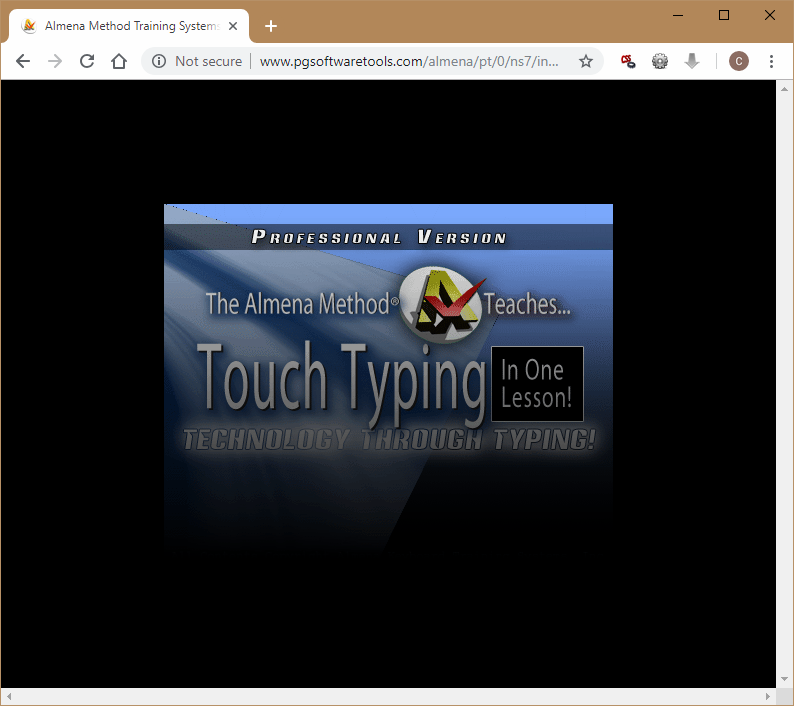Close the Chrome window

770,15
